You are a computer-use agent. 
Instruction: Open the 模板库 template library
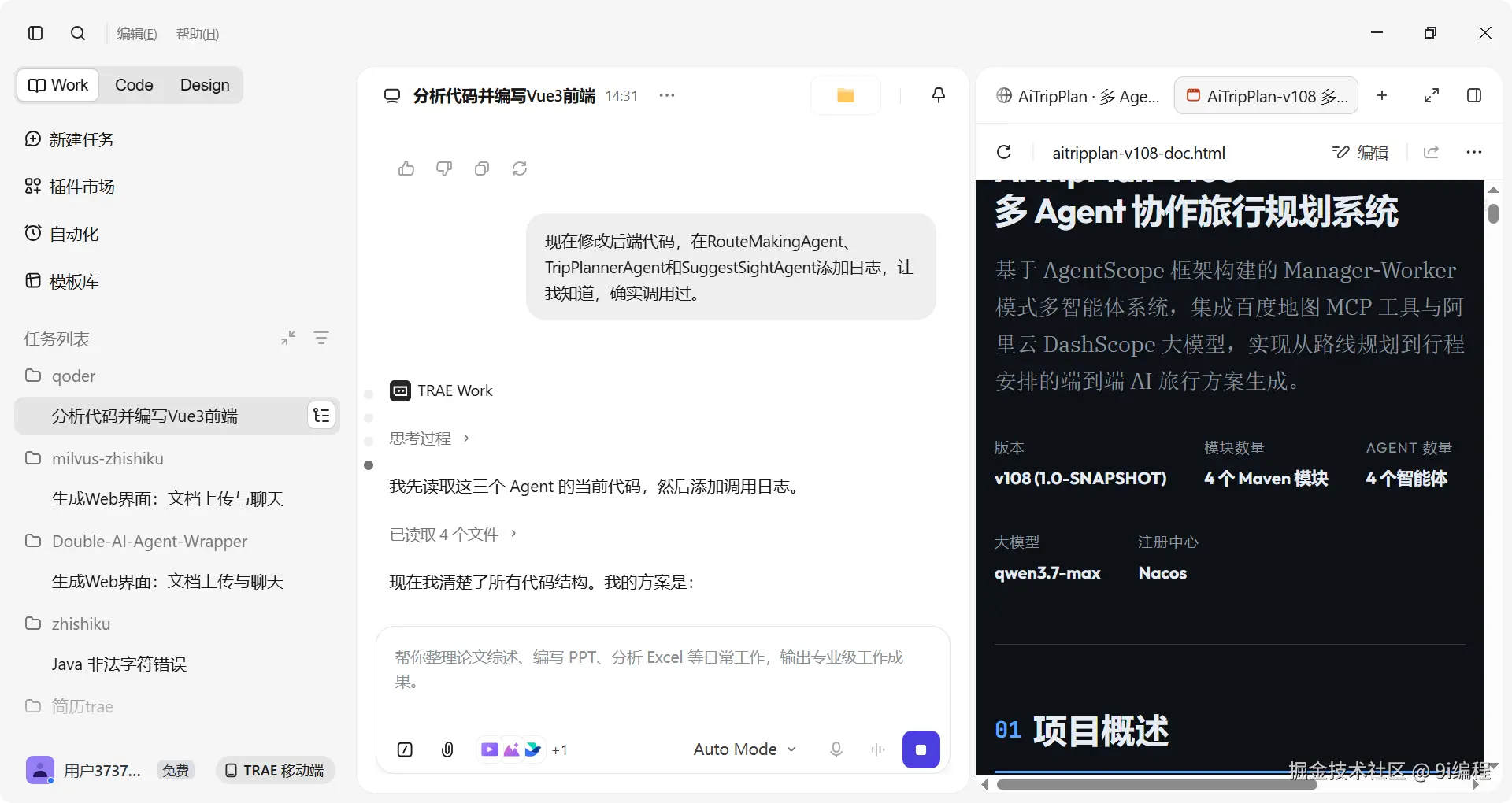(x=62, y=281)
